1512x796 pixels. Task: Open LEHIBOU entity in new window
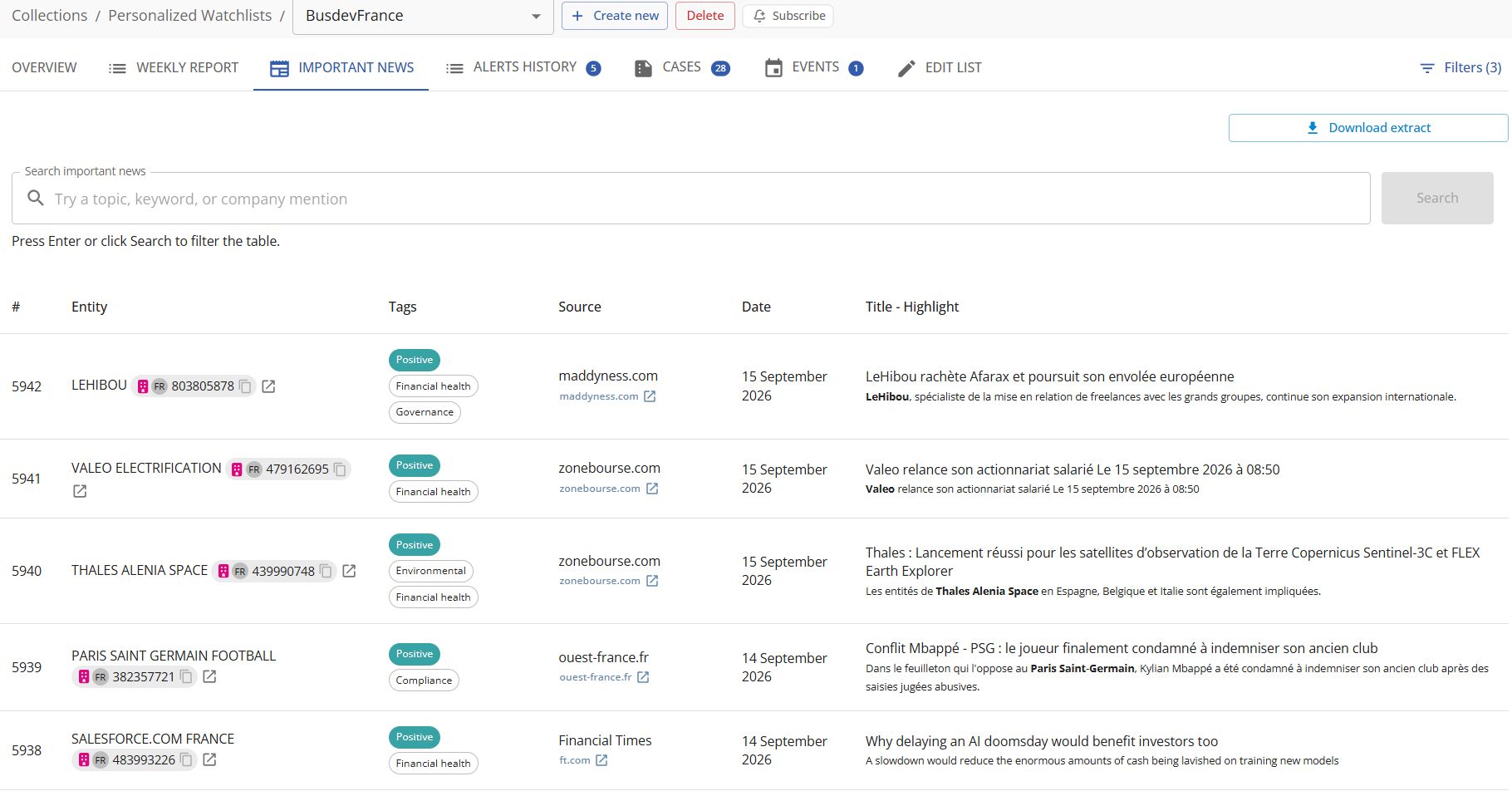point(268,386)
